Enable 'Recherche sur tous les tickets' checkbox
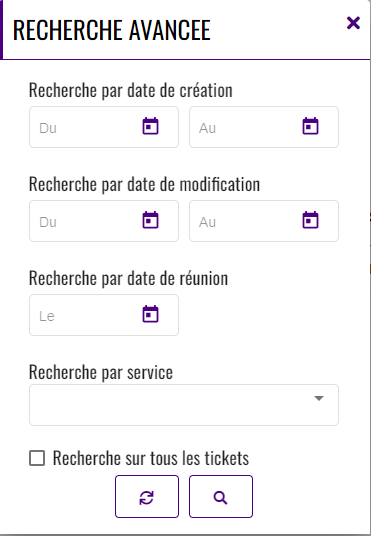The height and width of the screenshot is (536, 371). [37, 458]
